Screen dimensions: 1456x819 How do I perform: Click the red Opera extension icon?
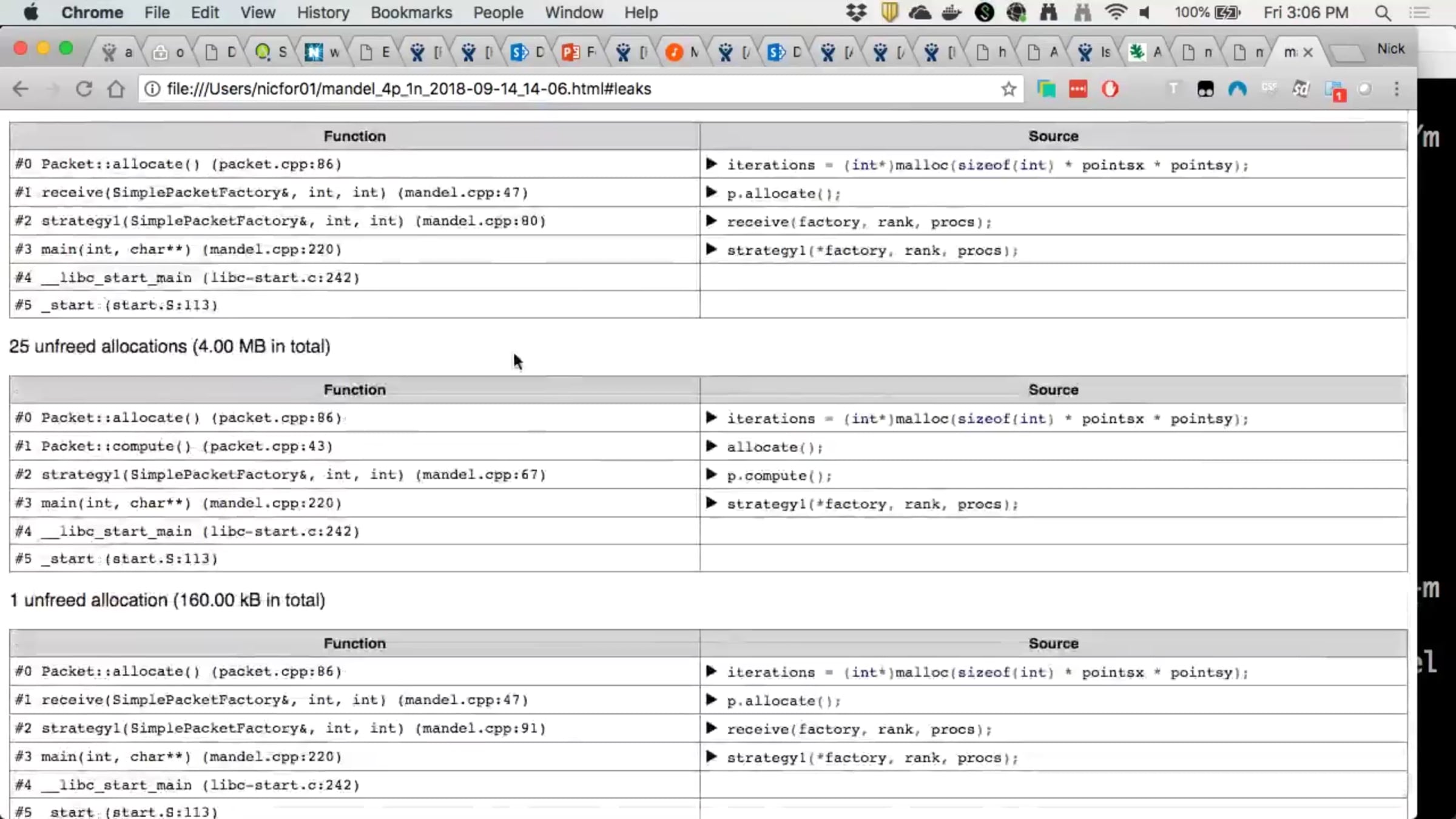pos(1110,89)
